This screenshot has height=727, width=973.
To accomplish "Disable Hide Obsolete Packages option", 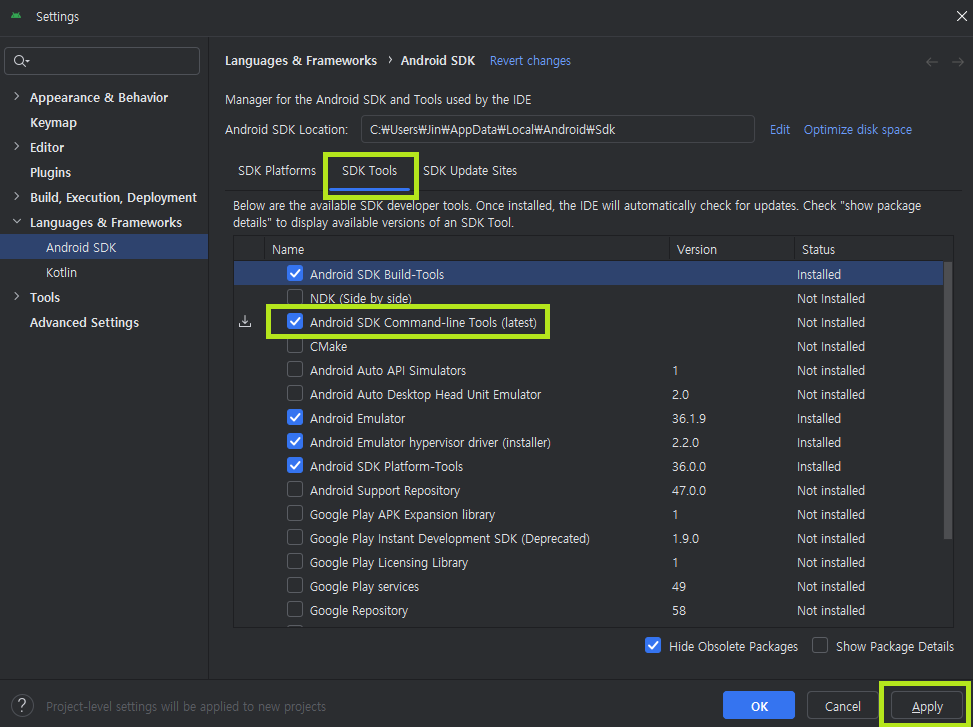I will tap(653, 646).
